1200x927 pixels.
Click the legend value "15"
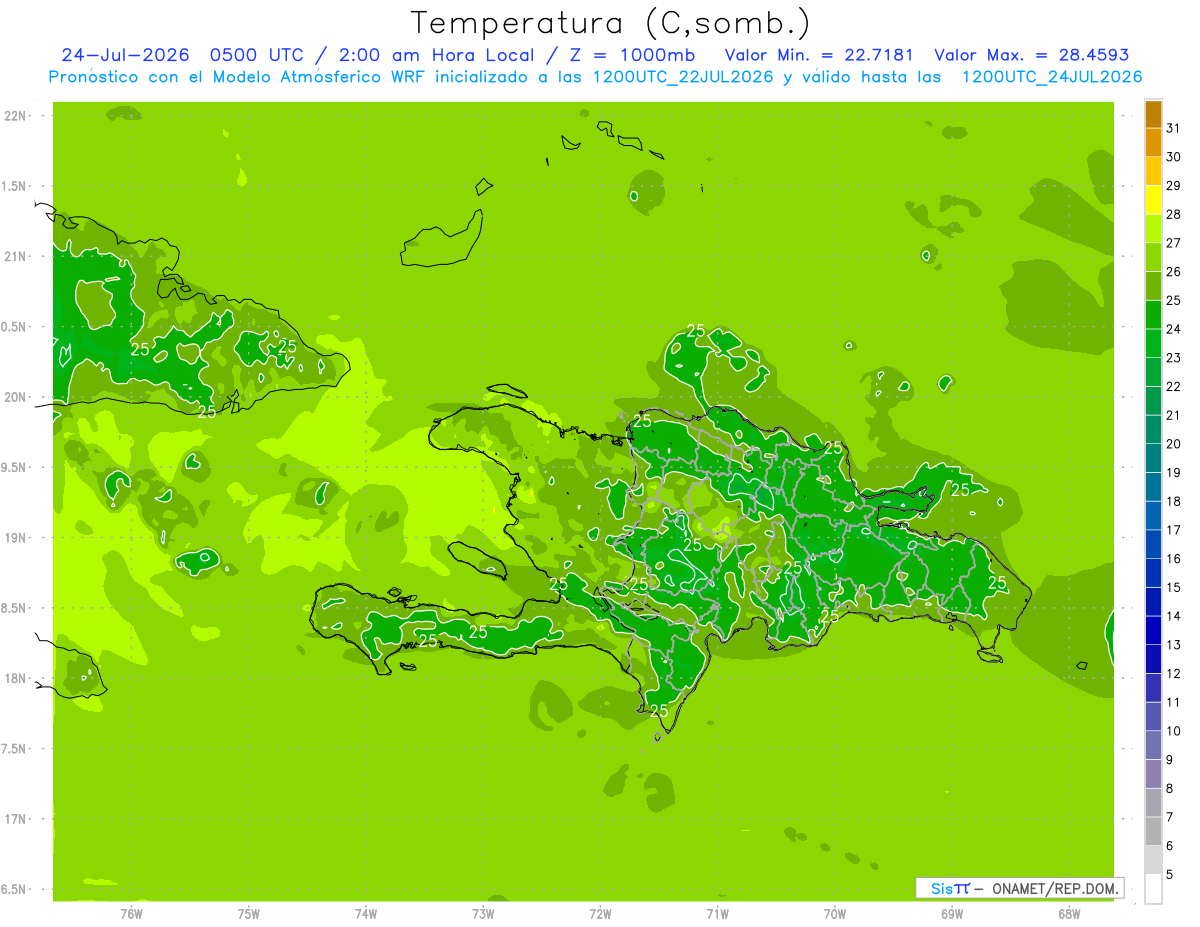1174,587
